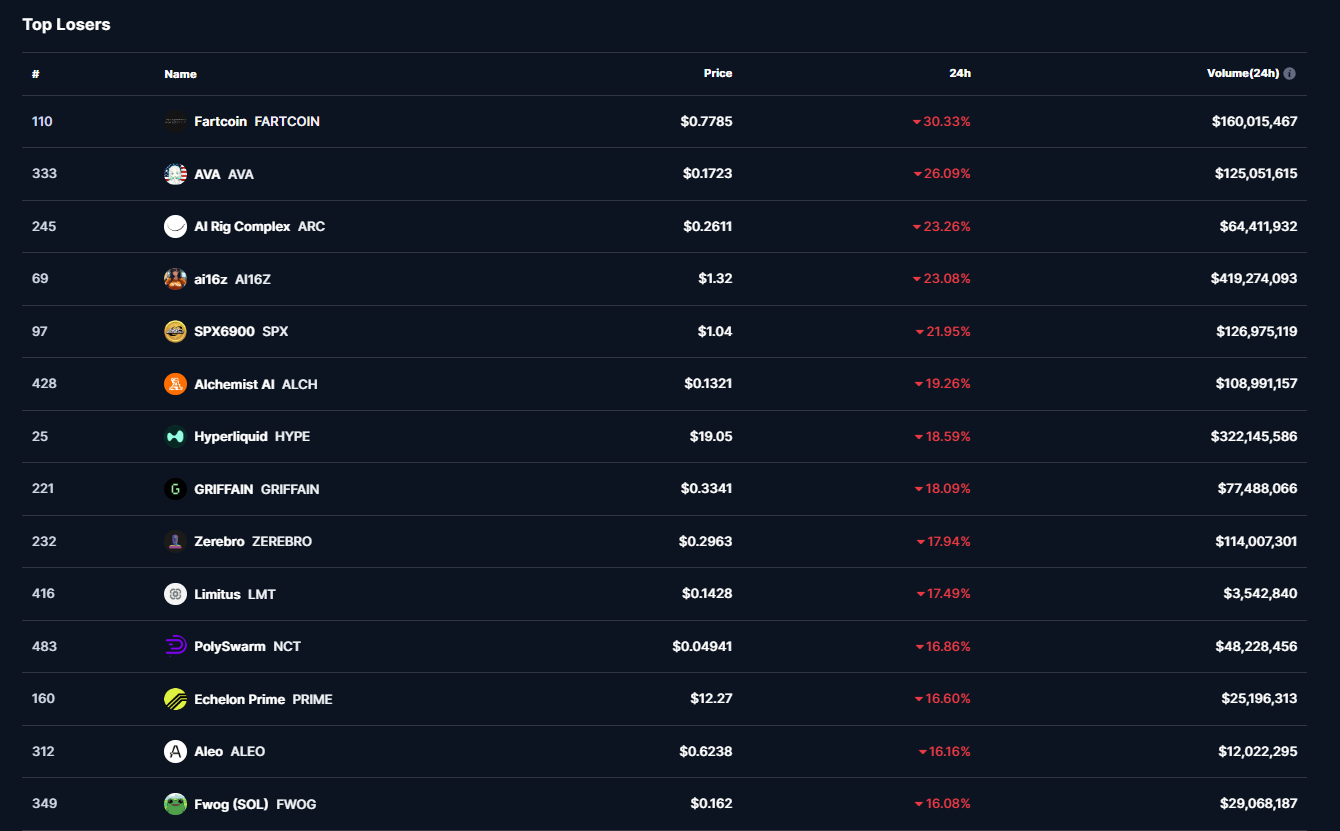This screenshot has height=831, width=1340.
Task: Sort by the Name column header
Action: (x=180, y=74)
